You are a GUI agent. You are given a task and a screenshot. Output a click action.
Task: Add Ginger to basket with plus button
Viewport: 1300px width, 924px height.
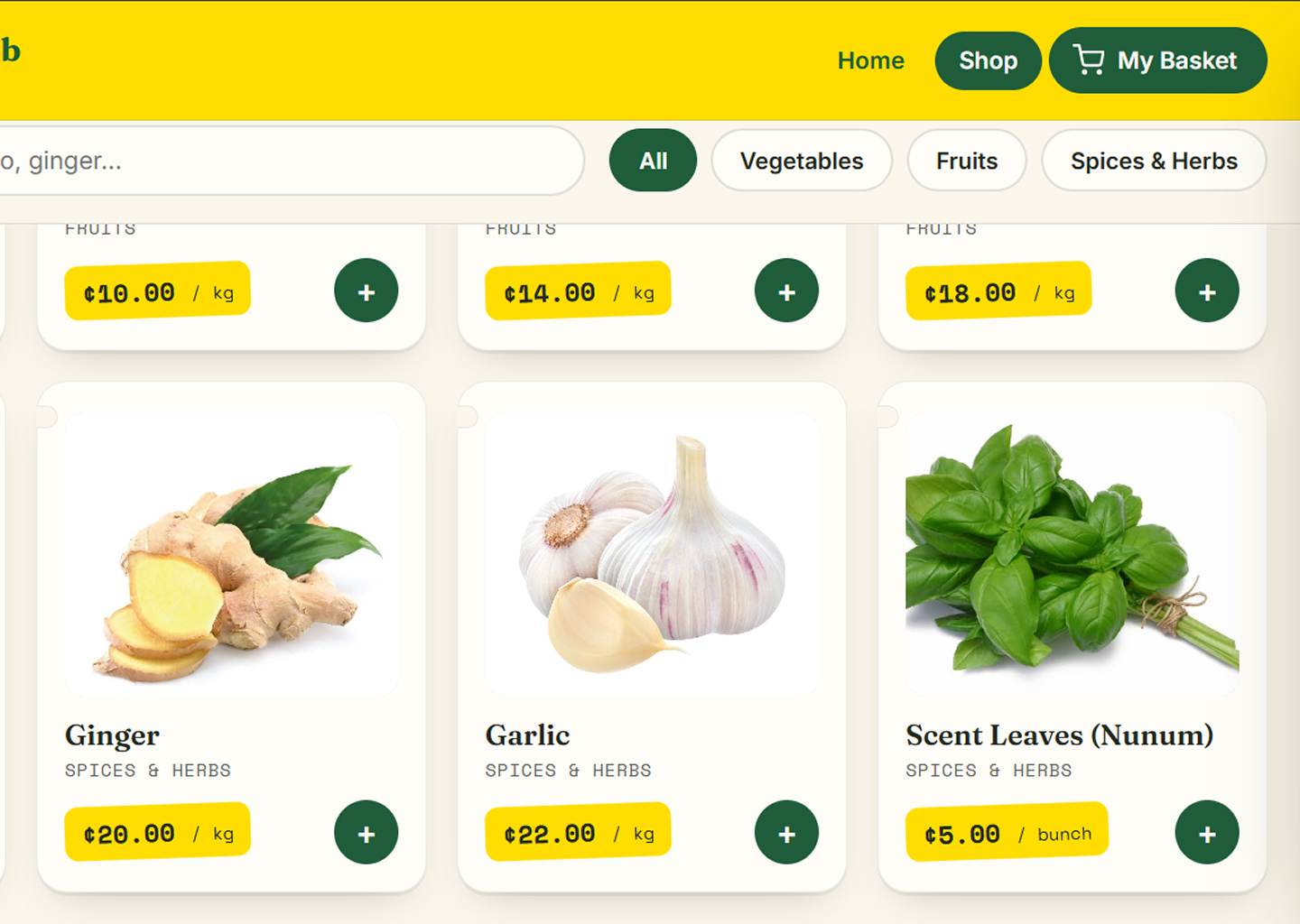tap(367, 832)
